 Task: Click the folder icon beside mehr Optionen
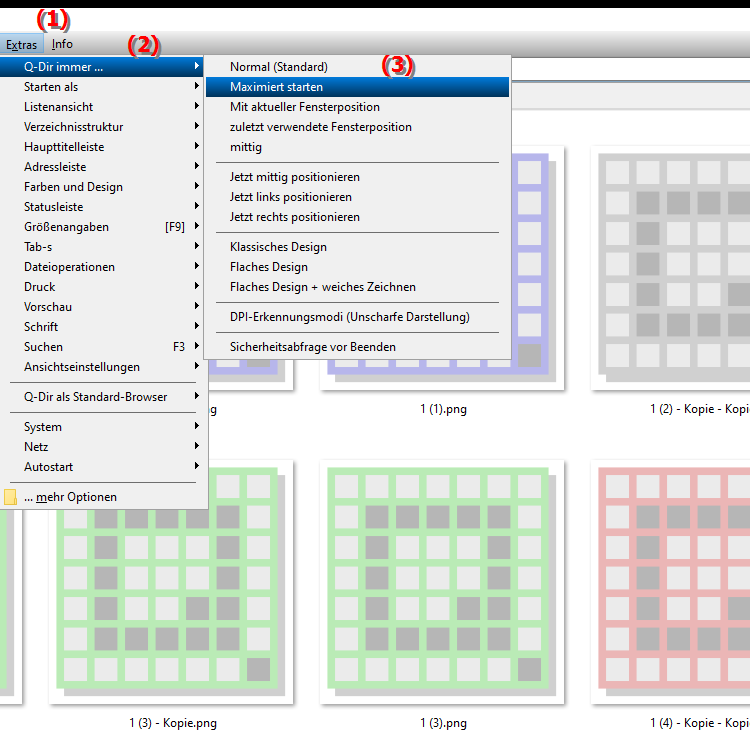pyautogui.click(x=10, y=497)
